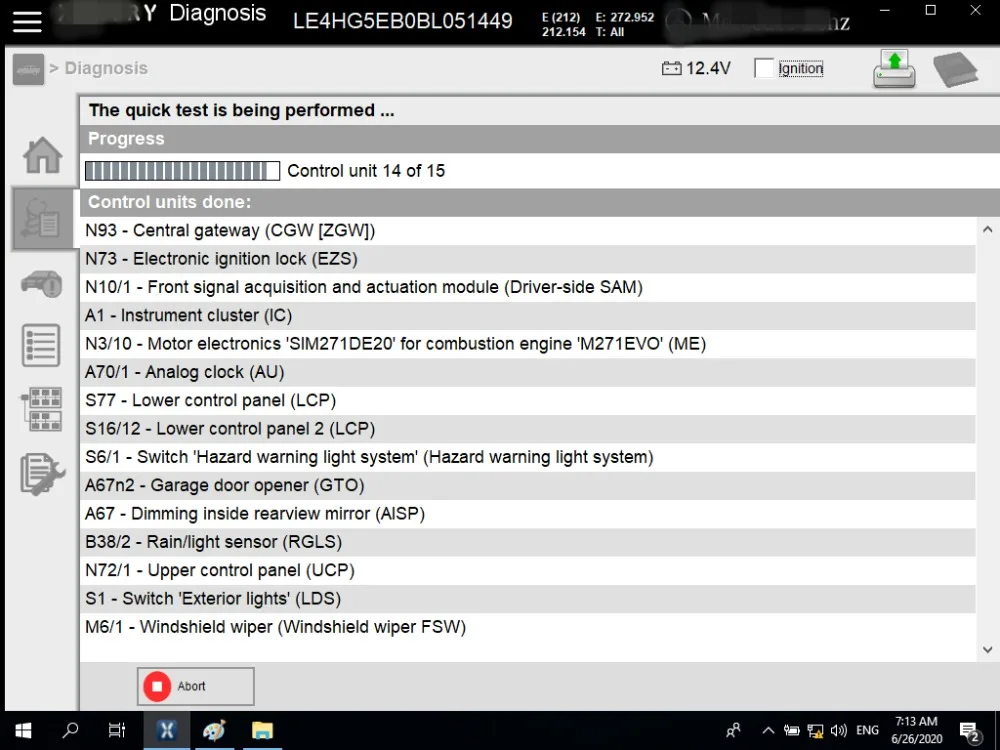The image size is (1000, 750).
Task: Open Task View in taskbar
Action: tap(117, 730)
